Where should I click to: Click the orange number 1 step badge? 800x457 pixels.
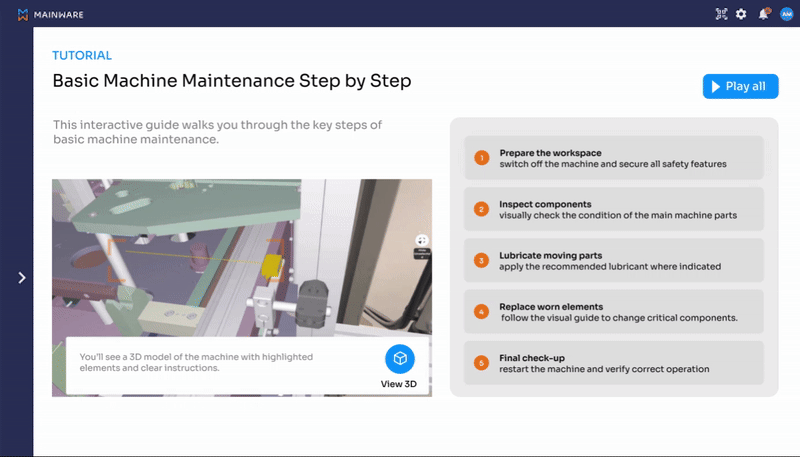(481, 158)
